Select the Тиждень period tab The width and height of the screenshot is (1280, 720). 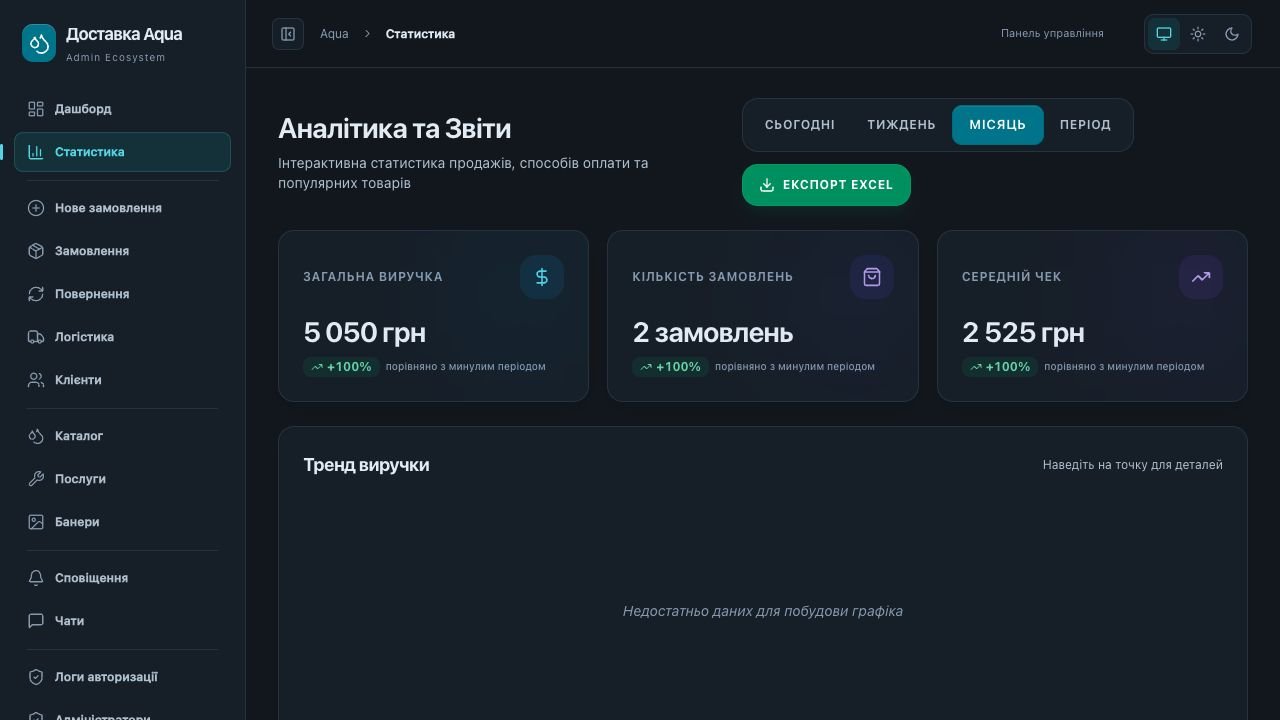pyautogui.click(x=901, y=125)
